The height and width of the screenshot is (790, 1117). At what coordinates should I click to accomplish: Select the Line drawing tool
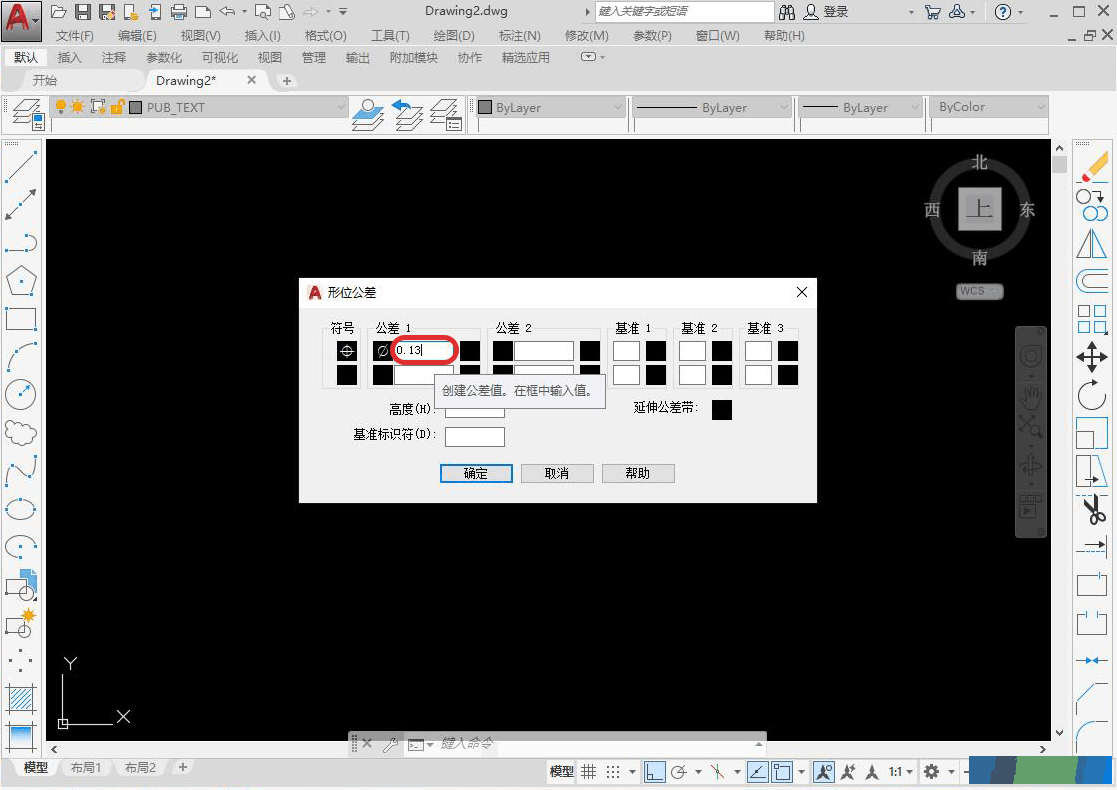click(21, 167)
